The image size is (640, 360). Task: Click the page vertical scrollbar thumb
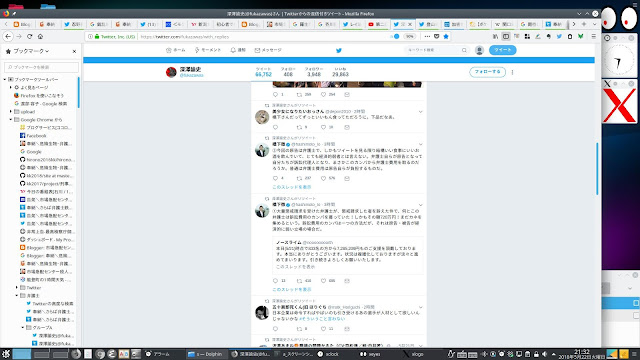pos(597,169)
